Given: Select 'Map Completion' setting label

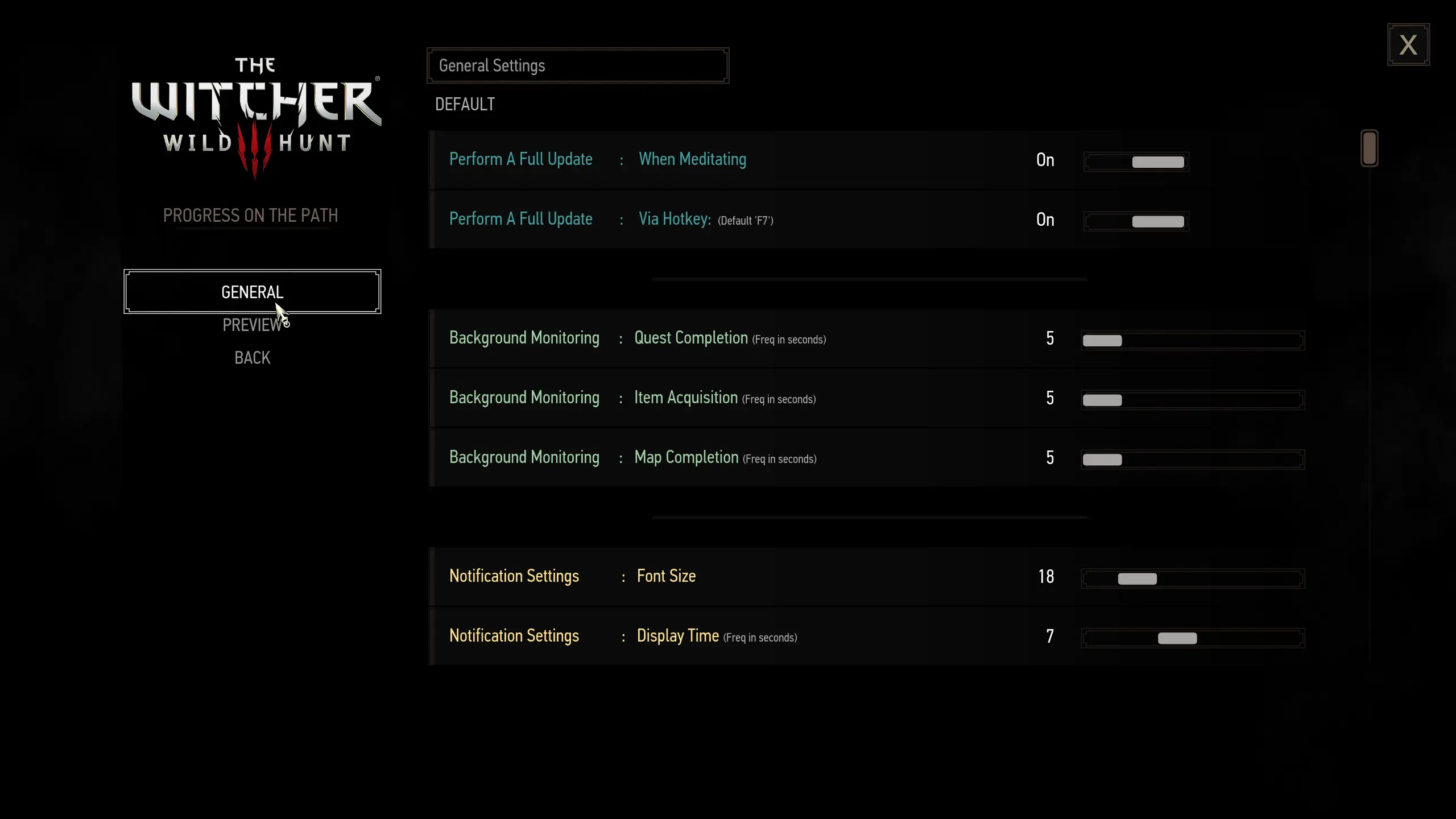Looking at the screenshot, I should click(686, 457).
